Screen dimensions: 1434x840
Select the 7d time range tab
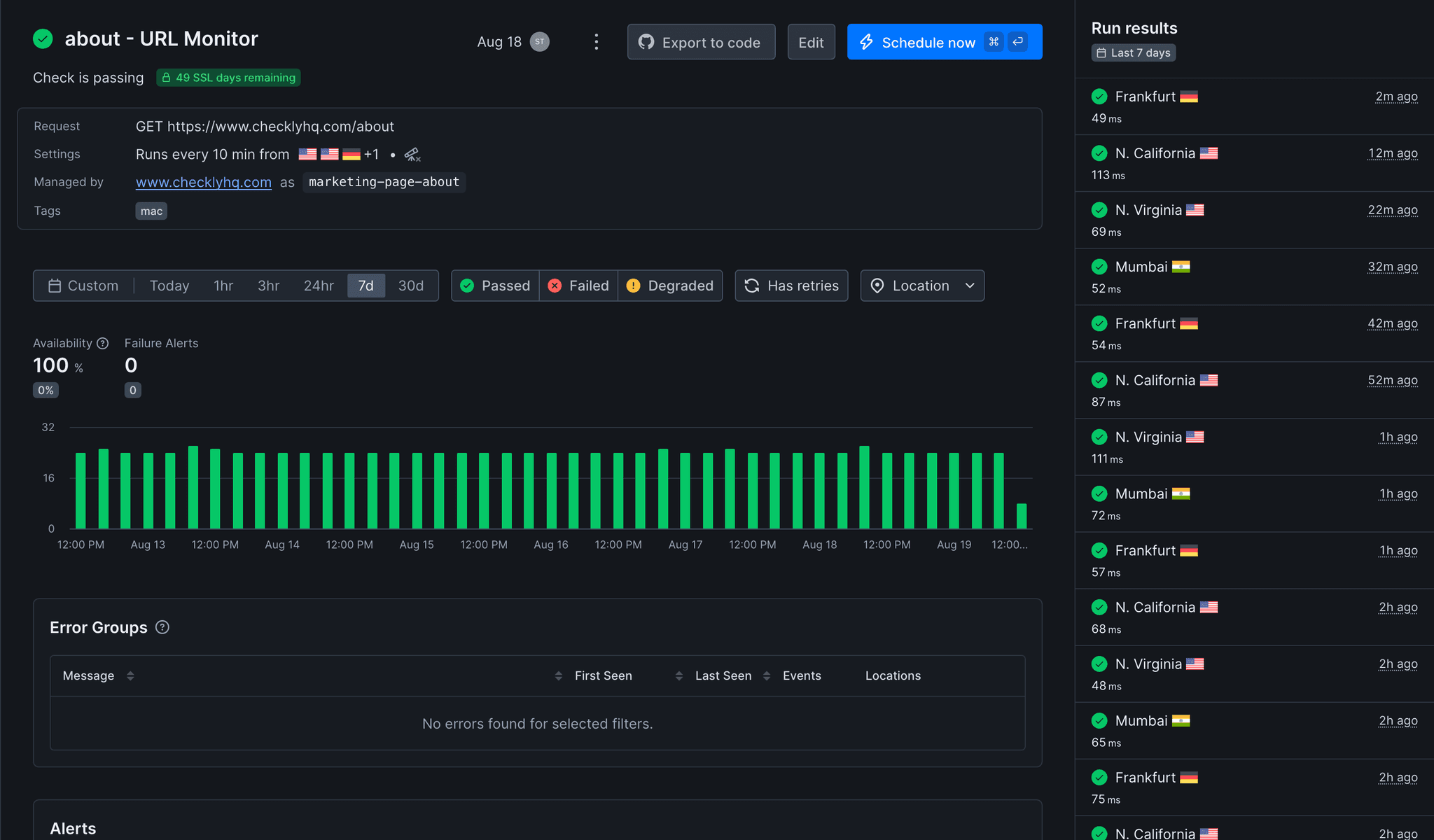[366, 286]
